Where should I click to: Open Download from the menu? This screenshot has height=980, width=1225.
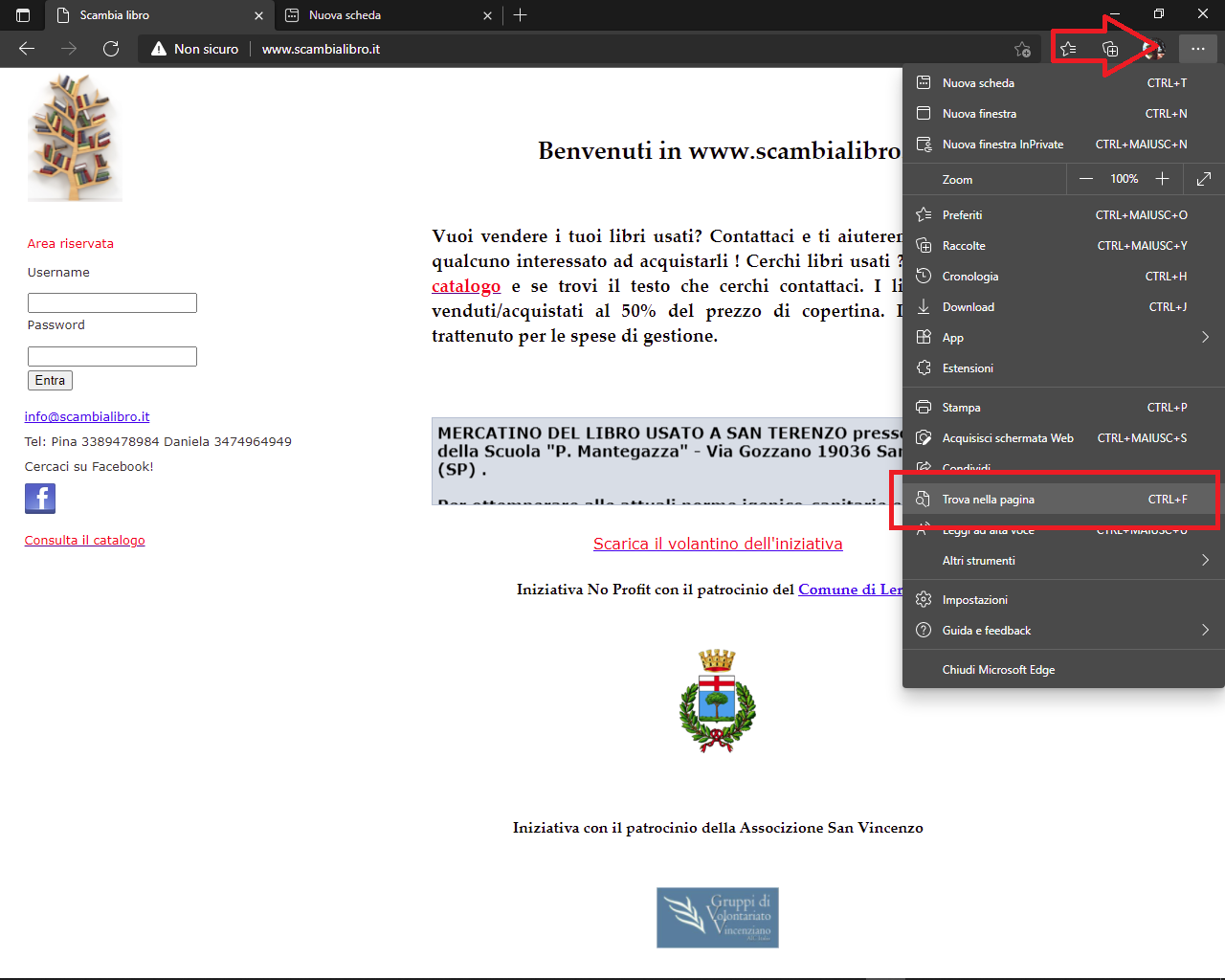pos(1063,307)
